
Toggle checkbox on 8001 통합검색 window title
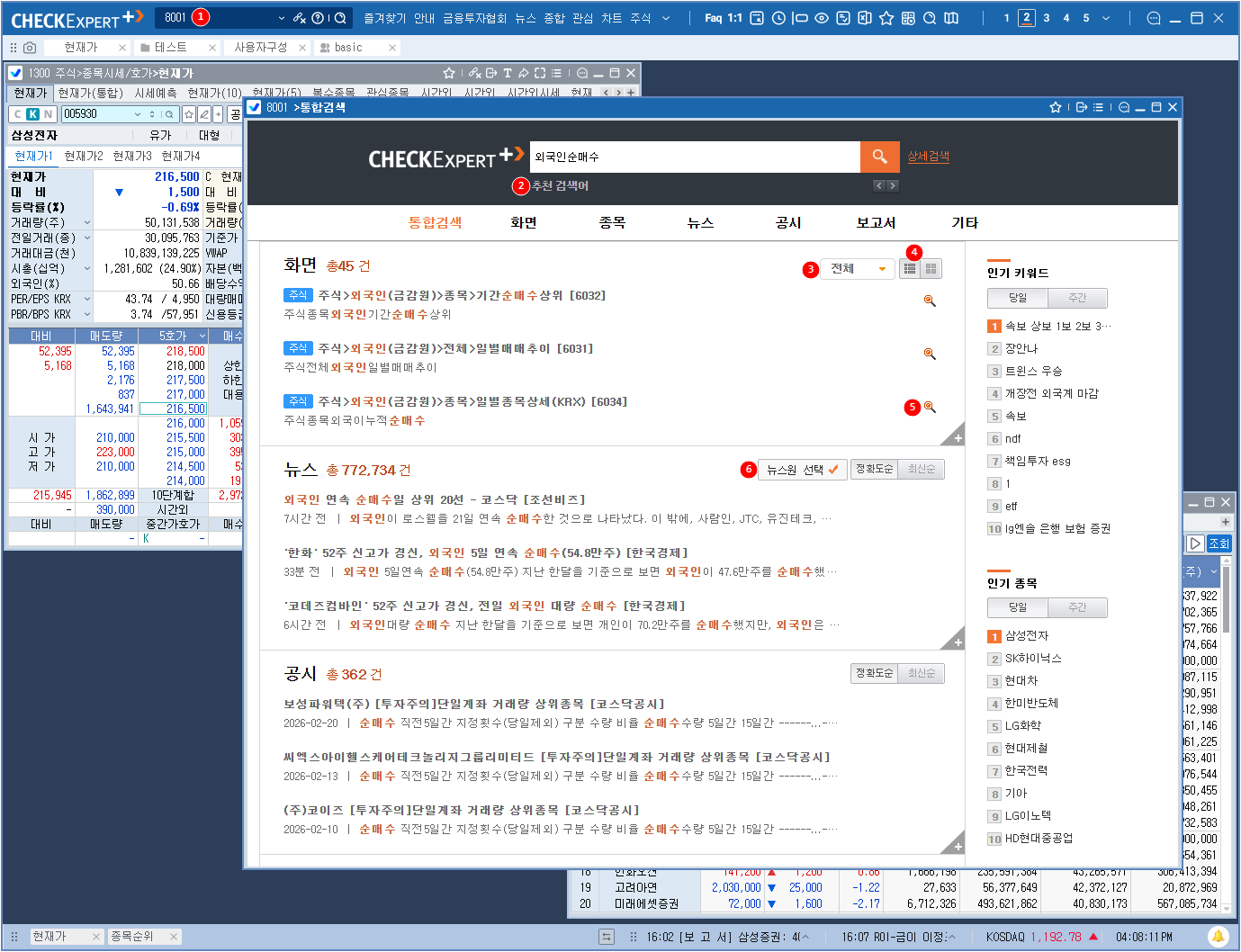click(x=255, y=107)
